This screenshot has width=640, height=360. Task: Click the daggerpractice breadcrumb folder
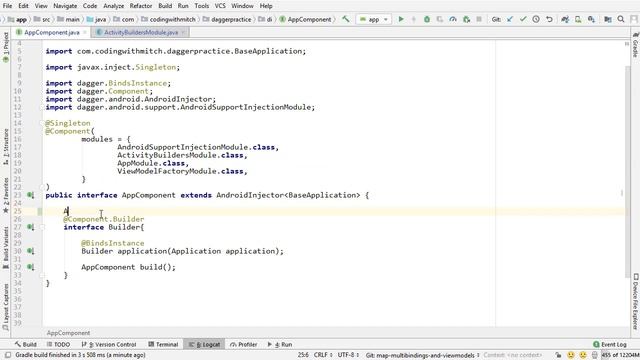click(x=227, y=19)
